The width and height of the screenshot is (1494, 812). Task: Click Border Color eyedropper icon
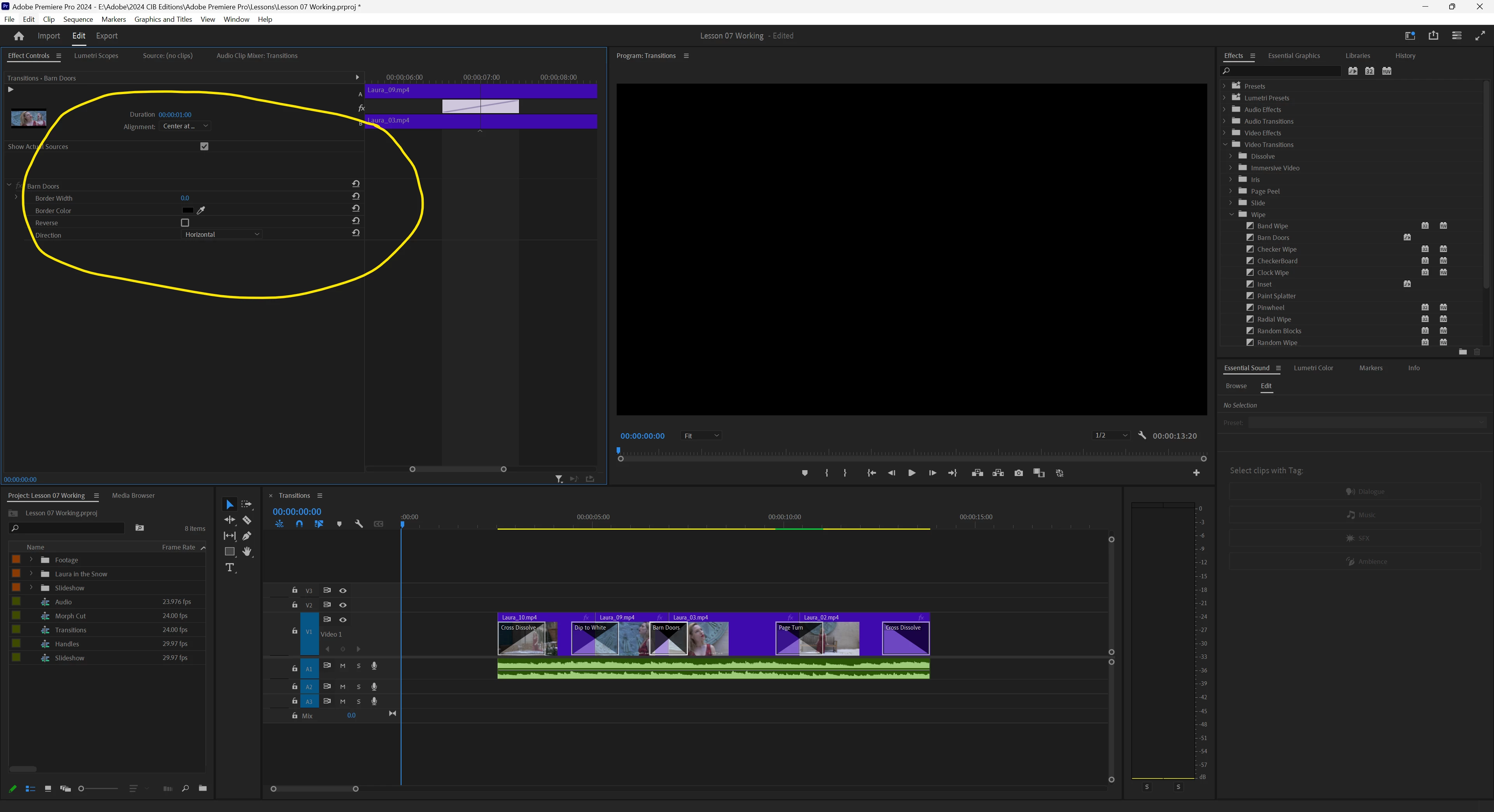pyautogui.click(x=201, y=210)
